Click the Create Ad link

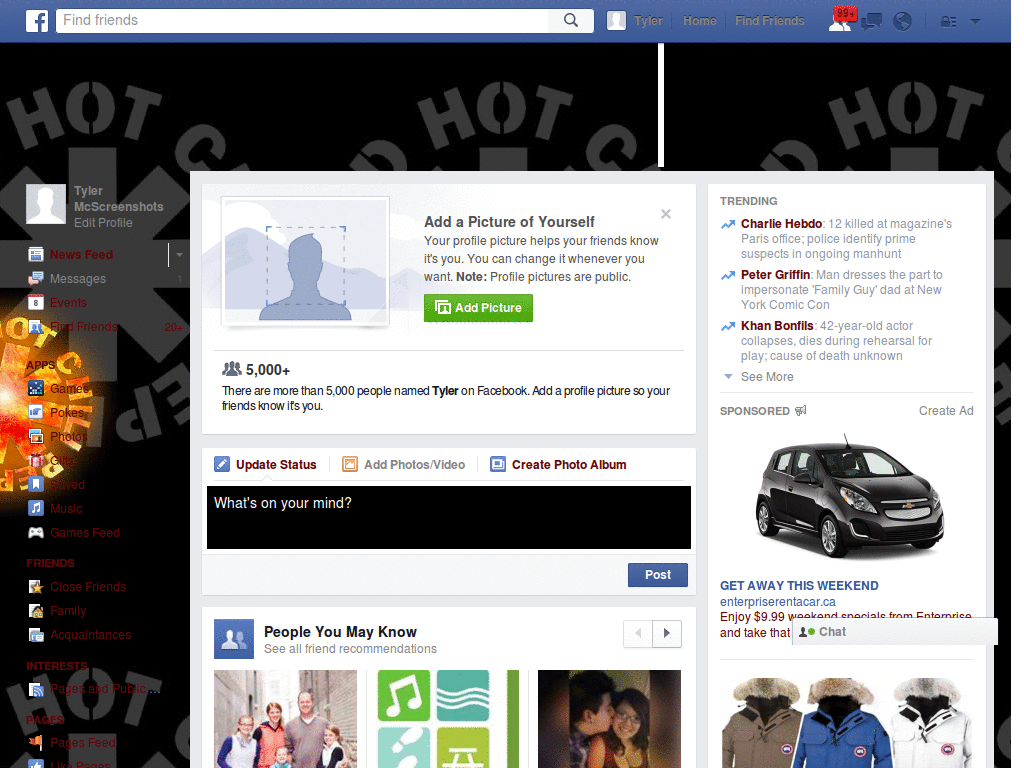click(x=946, y=411)
